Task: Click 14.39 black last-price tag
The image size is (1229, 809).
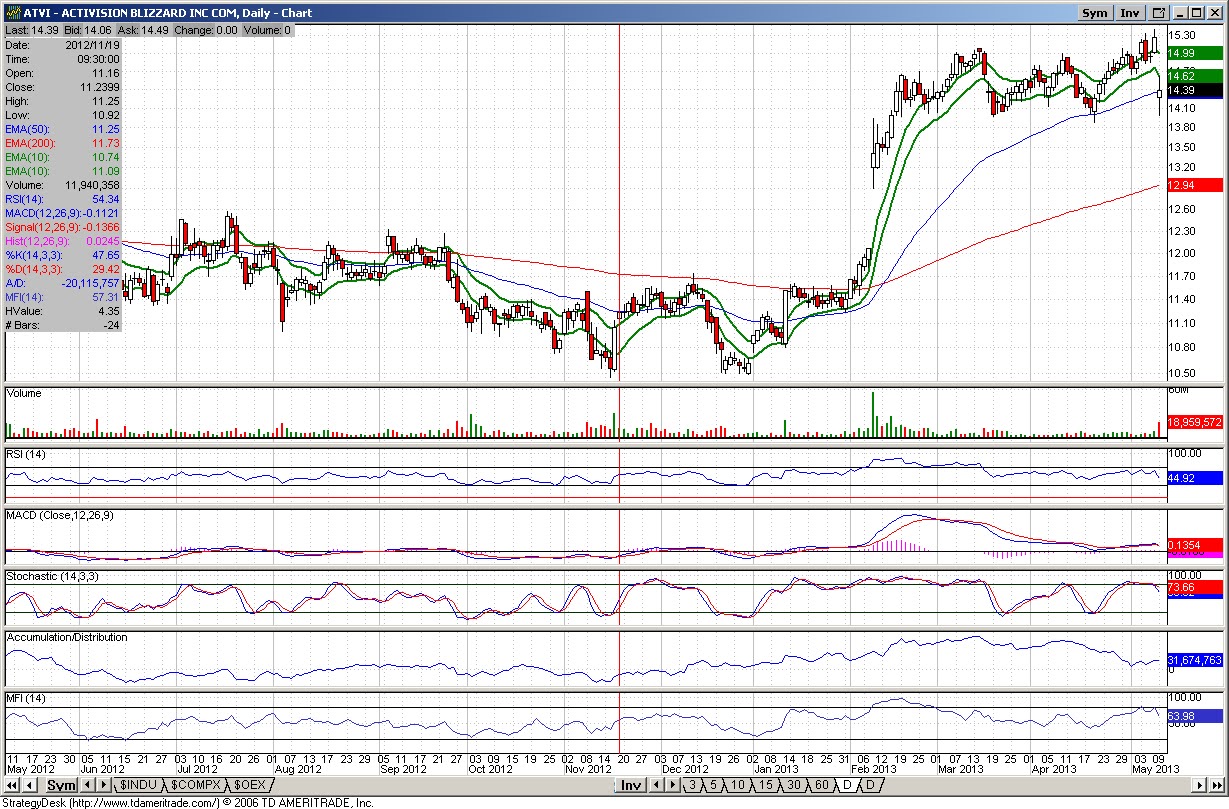Action: click(1195, 90)
